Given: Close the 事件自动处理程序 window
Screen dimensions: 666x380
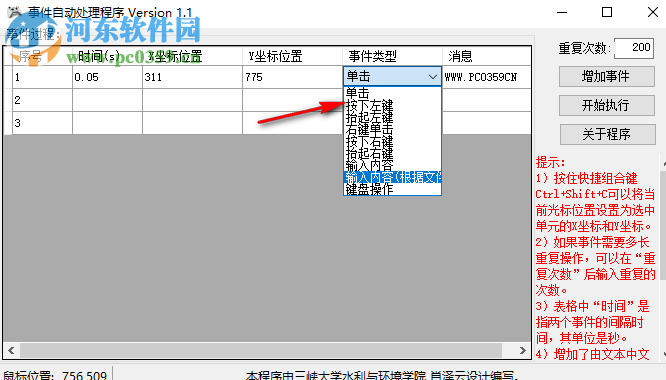Looking at the screenshot, I should [x=653, y=12].
